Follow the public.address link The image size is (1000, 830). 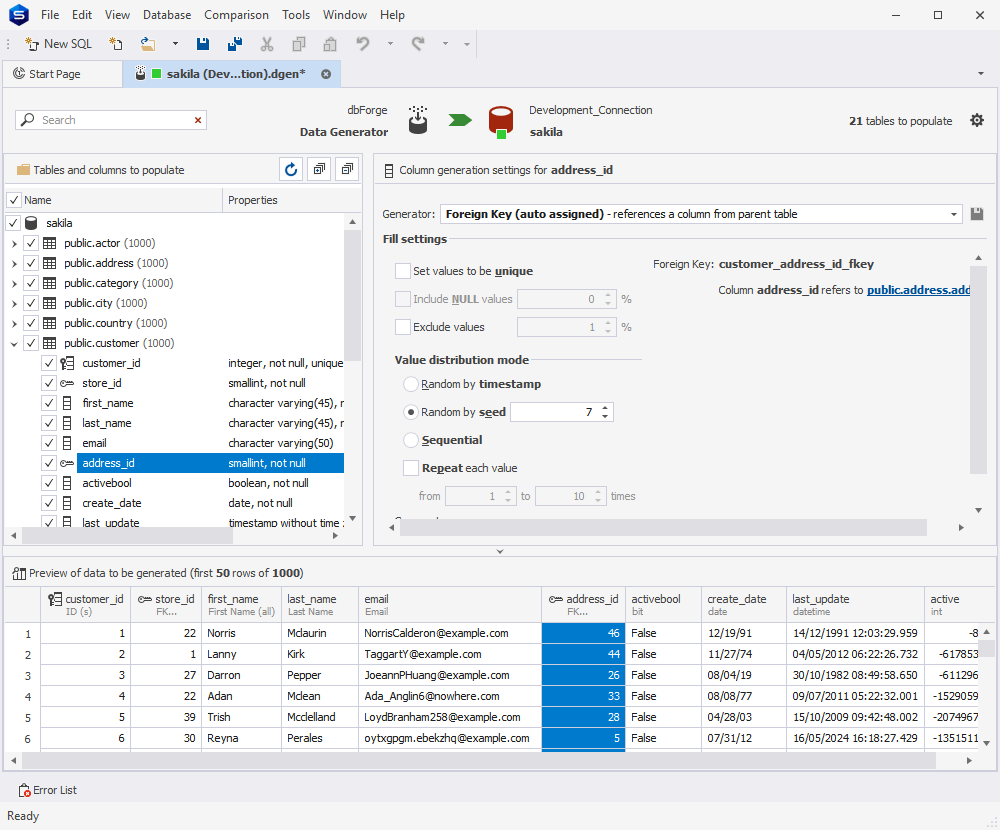click(x=918, y=290)
